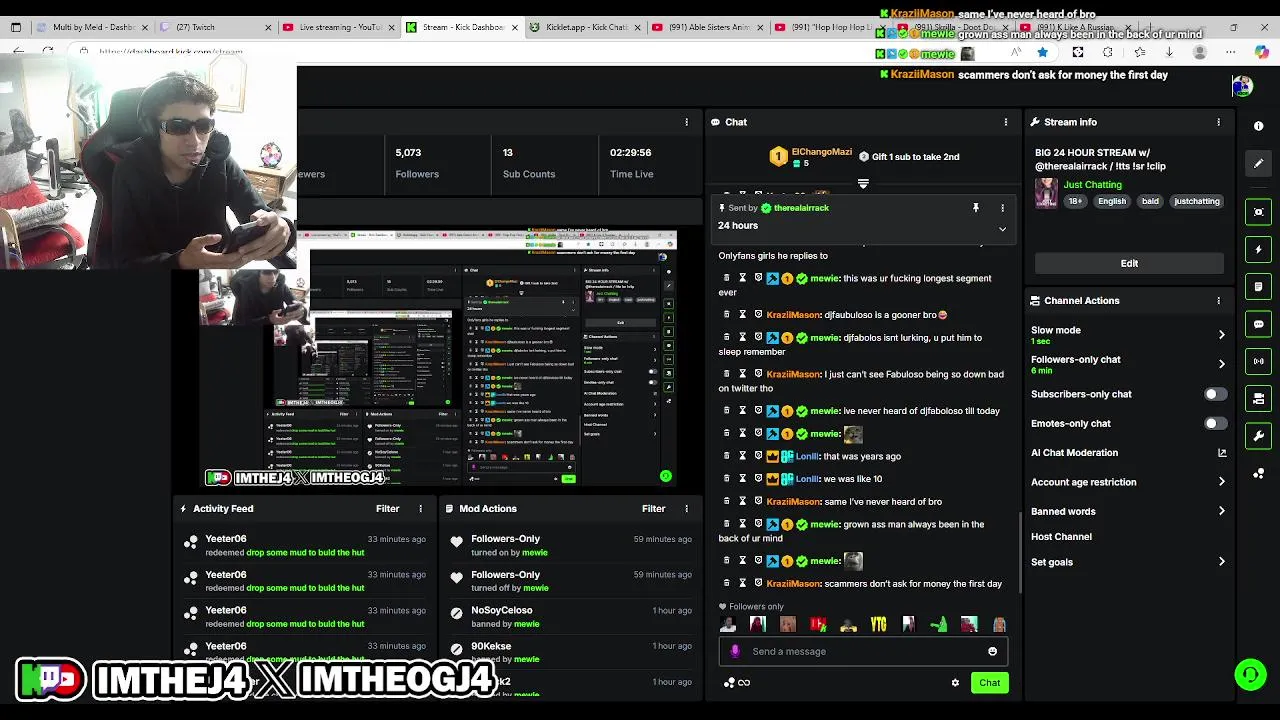Unpin the pinned 24 hours message

click(975, 208)
